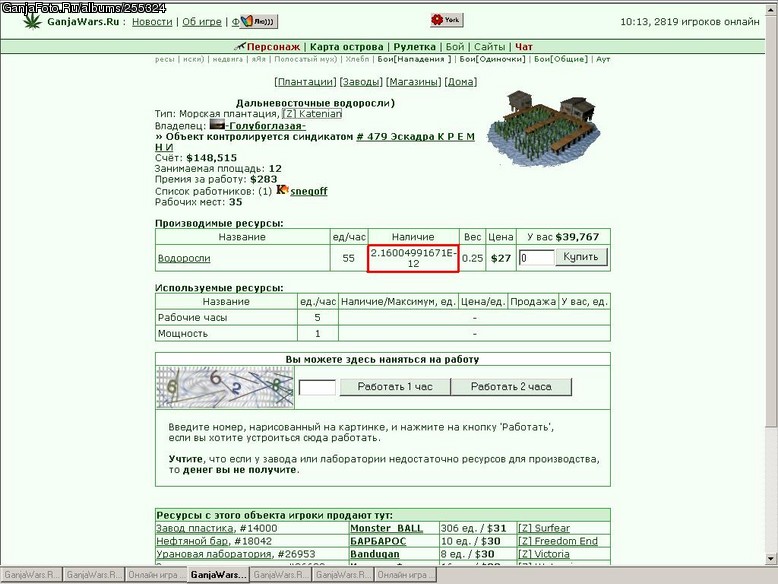Click the work bonus $283 value
778x584 pixels.
click(263, 179)
